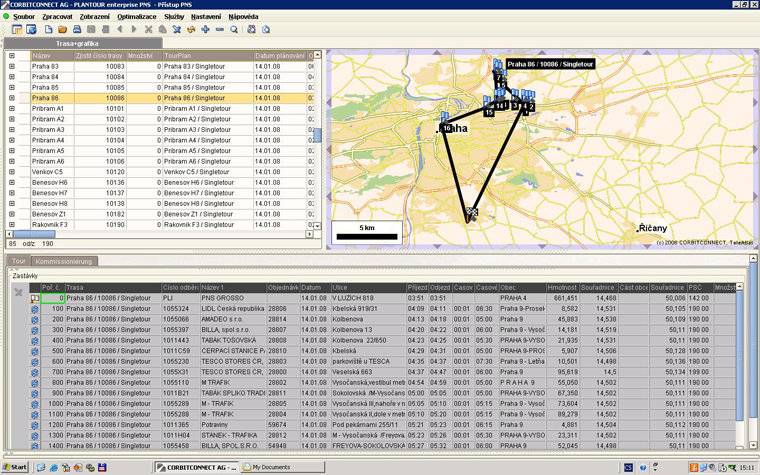The image size is (760, 475).
Task: Click the stop icon of the LIDL Česká republika row
Action: click(34, 309)
